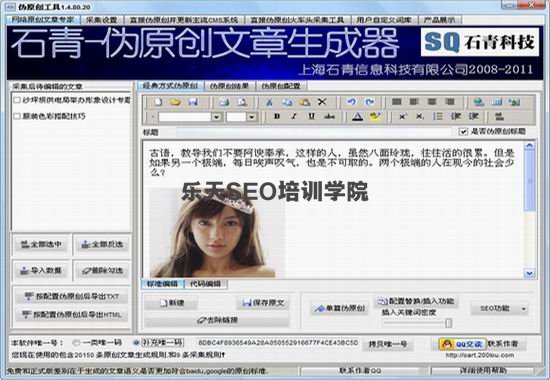Expand the SEO功能 dropdown
Screen dimensions: 550x380
pyautogui.click(x=523, y=309)
